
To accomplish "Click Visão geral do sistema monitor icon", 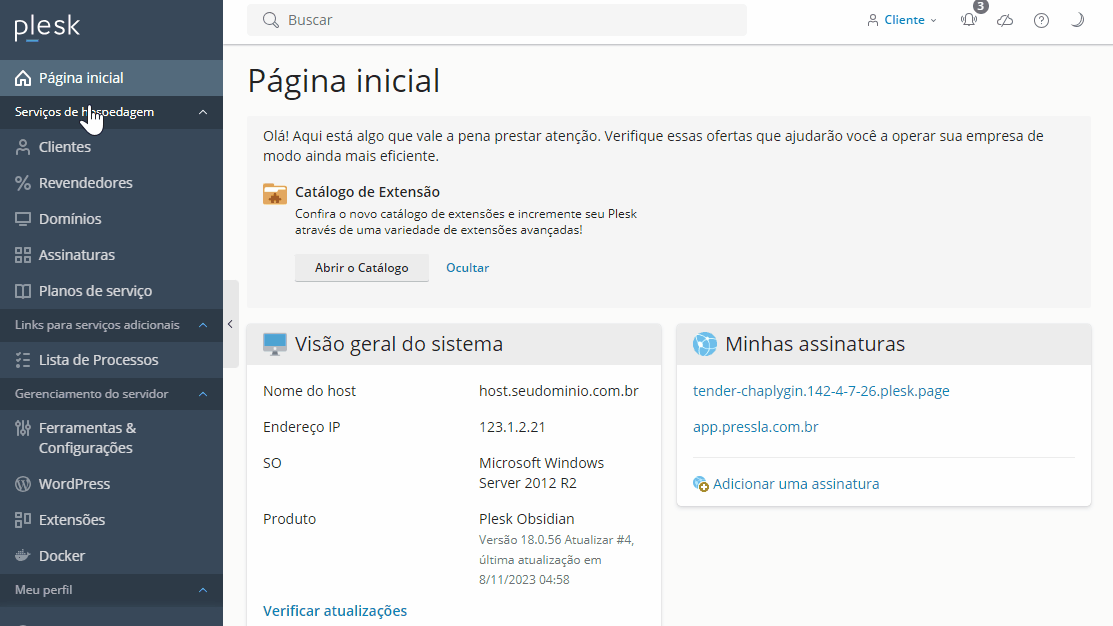I will click(x=275, y=344).
